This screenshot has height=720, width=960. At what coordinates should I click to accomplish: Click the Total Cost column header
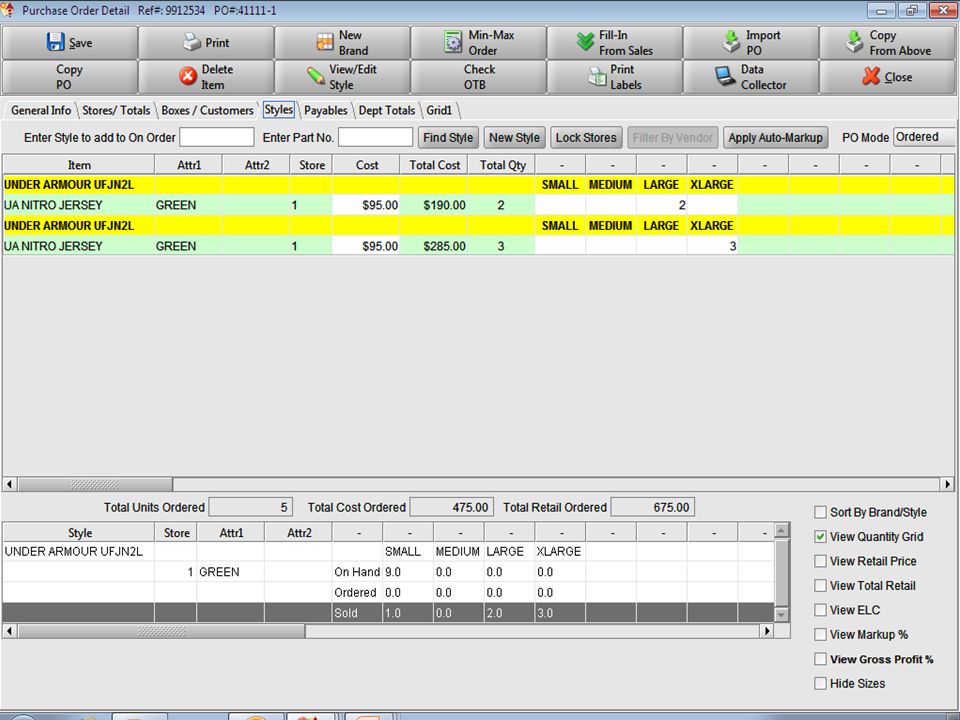(434, 165)
